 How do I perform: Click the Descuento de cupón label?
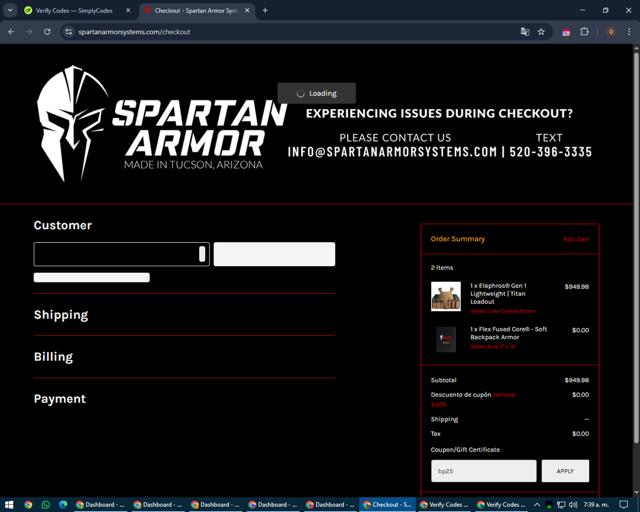(461, 395)
